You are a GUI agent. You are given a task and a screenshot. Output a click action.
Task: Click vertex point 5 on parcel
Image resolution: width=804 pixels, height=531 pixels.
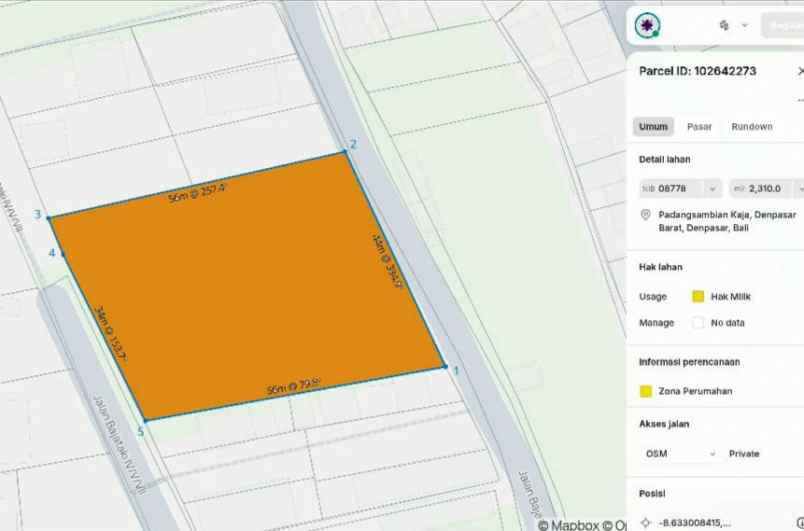coord(144,420)
